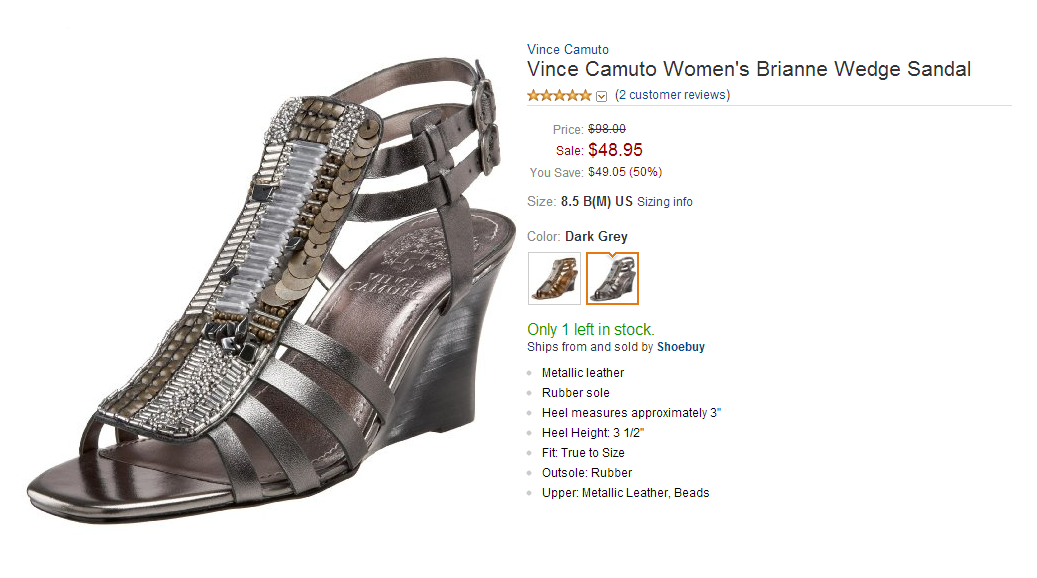Click the $48.95 sale price
The image size is (1037, 578).
(615, 150)
